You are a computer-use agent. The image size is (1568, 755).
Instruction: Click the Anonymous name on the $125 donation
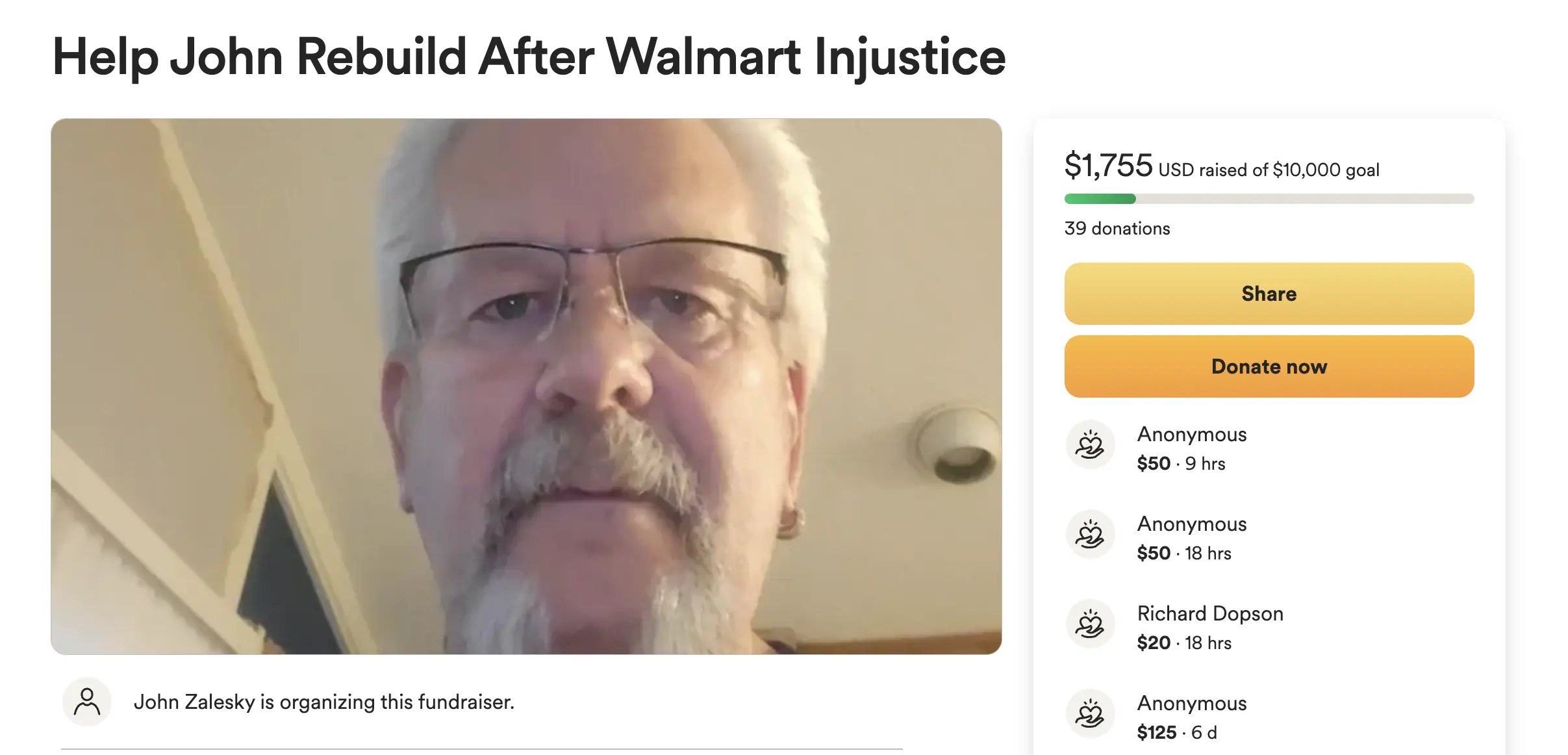(x=1192, y=702)
